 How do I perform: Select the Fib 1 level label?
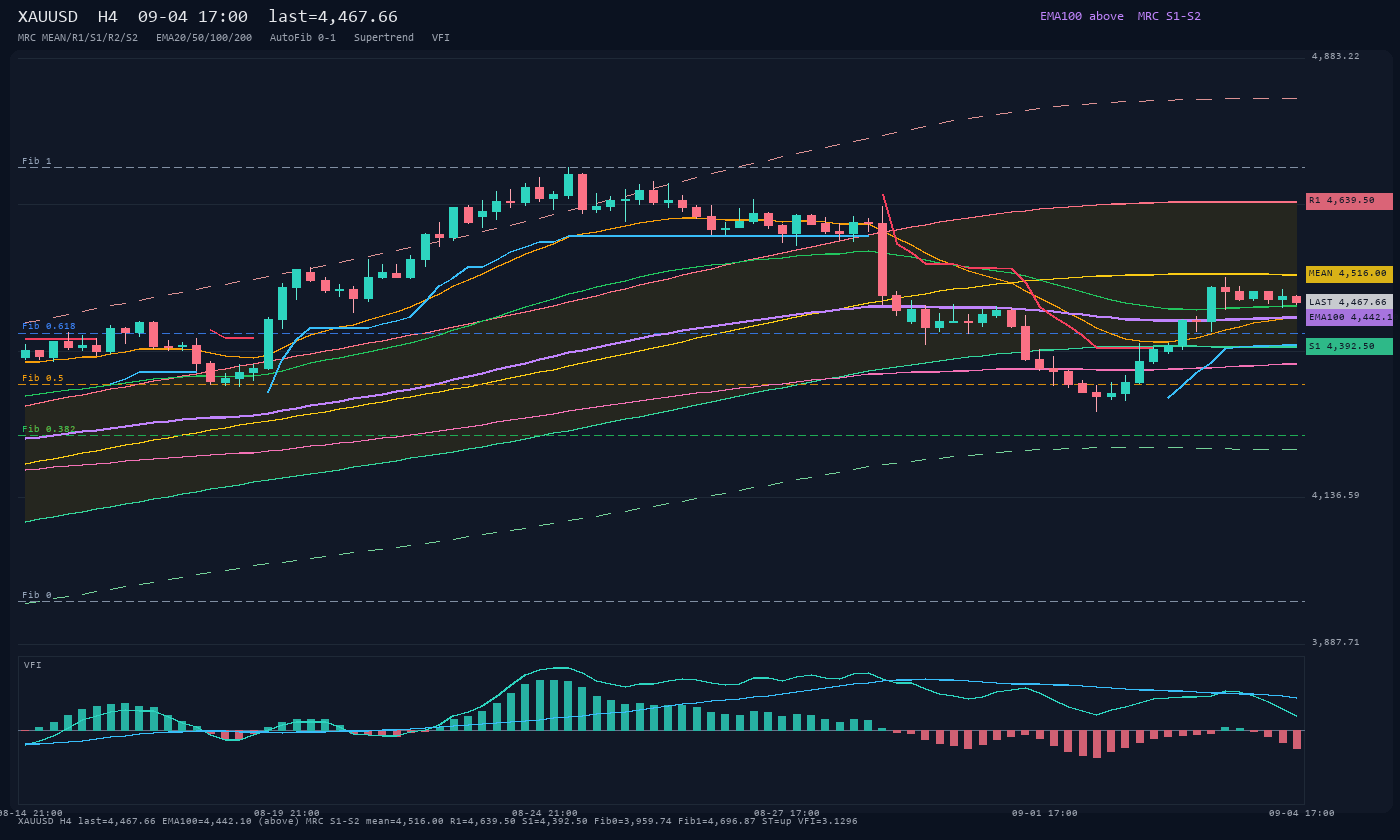[x=37, y=161]
